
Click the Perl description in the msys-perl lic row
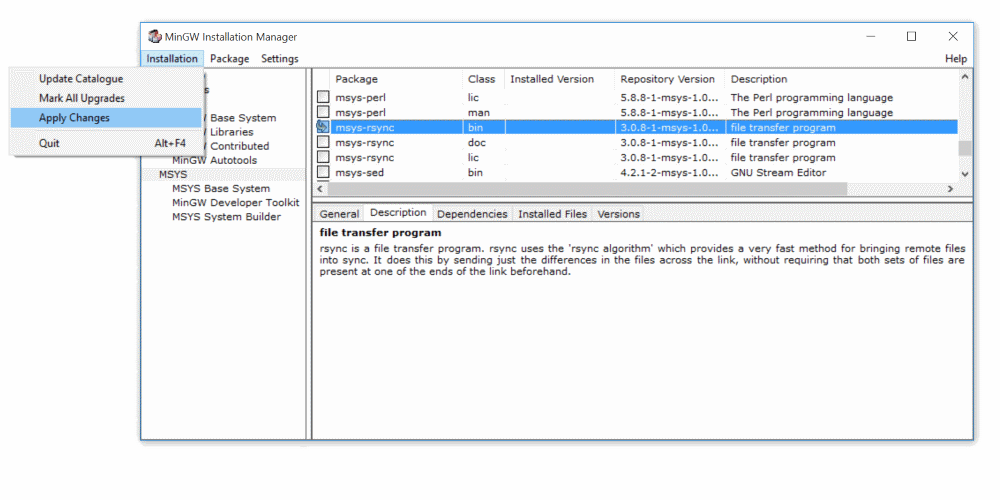click(812, 98)
